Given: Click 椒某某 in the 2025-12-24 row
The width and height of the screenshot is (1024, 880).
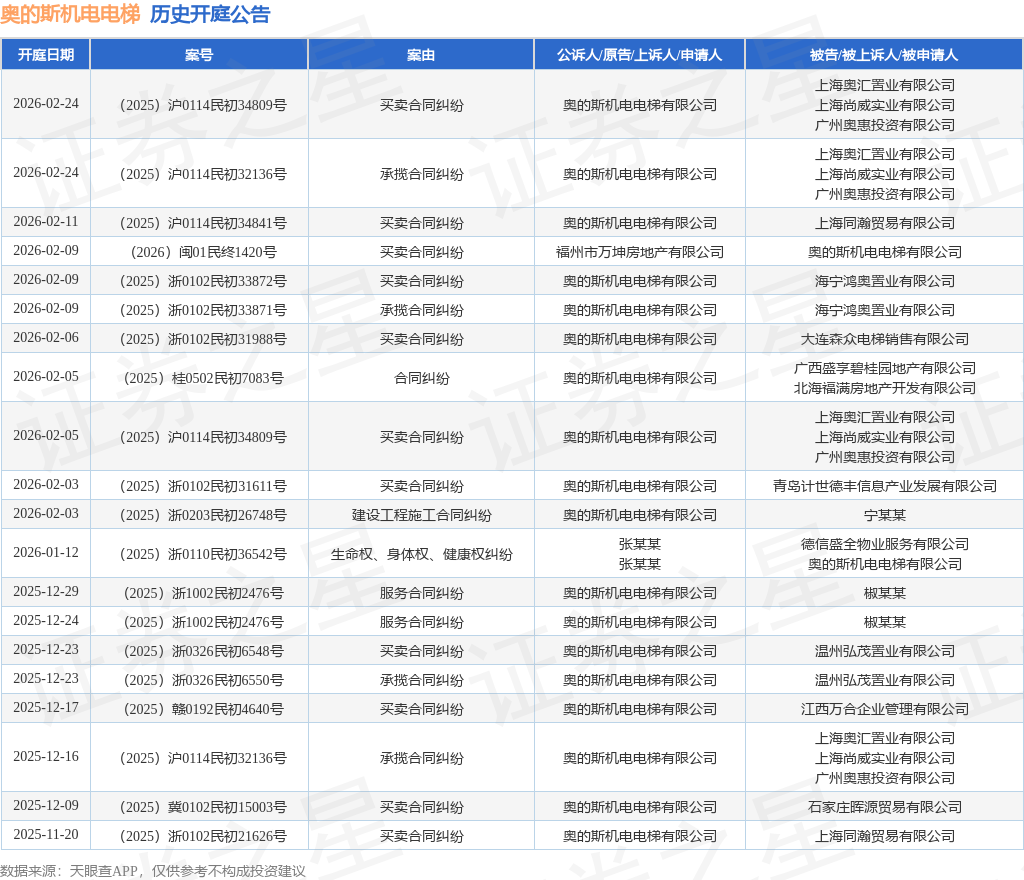Looking at the screenshot, I should coord(884,622).
